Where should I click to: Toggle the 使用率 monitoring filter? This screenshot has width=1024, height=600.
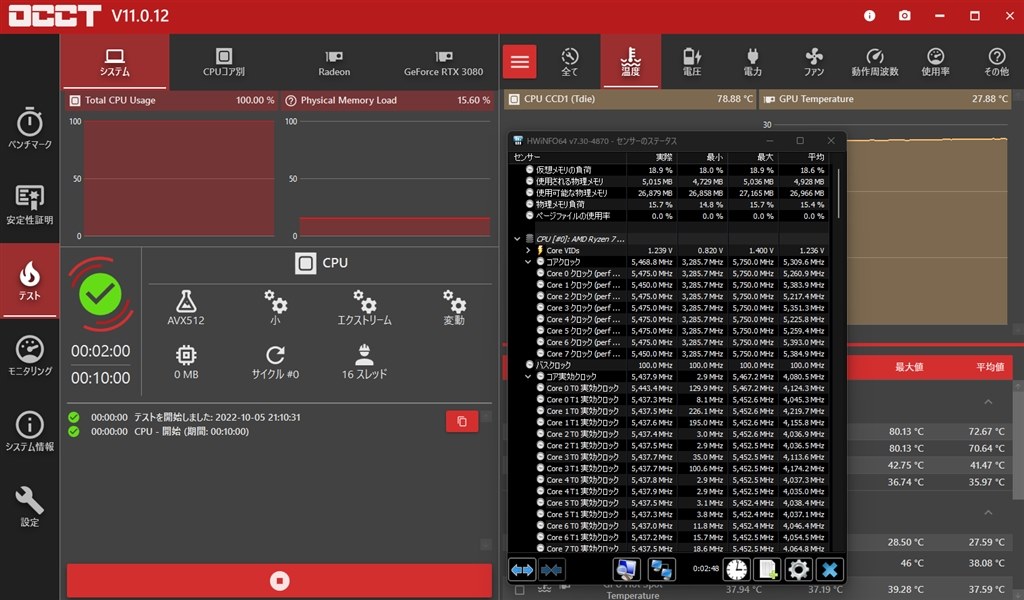click(934, 61)
